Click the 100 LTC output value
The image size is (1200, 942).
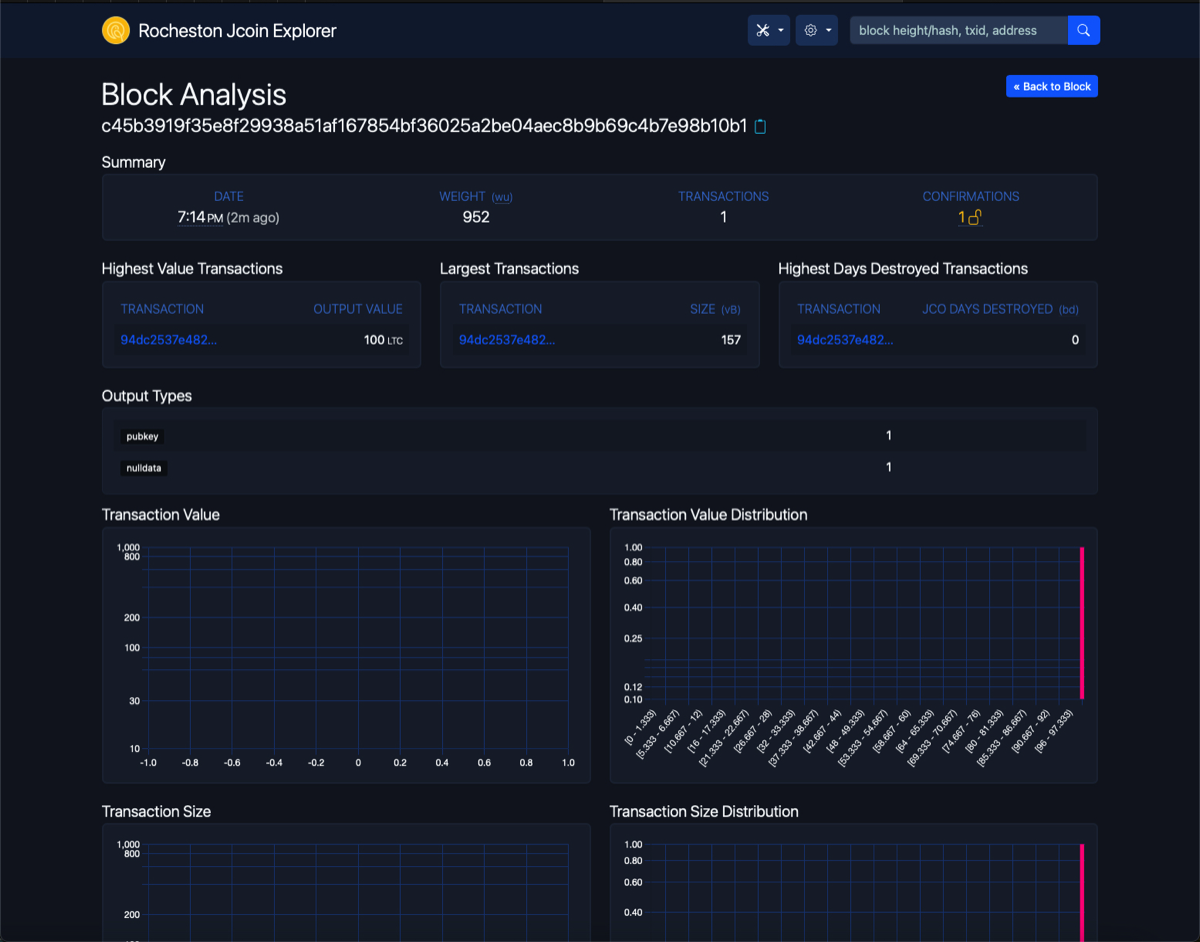click(383, 340)
